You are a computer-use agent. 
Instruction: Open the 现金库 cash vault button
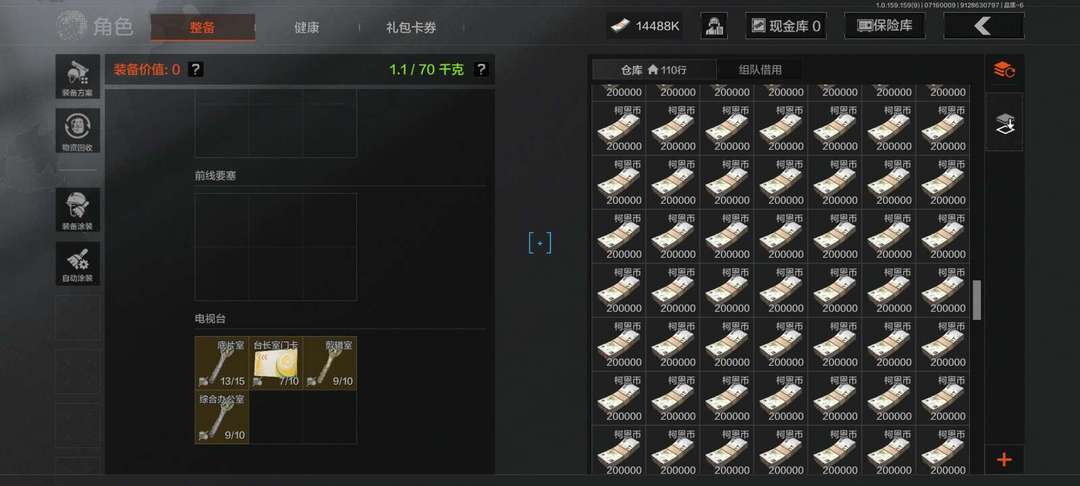coord(786,26)
